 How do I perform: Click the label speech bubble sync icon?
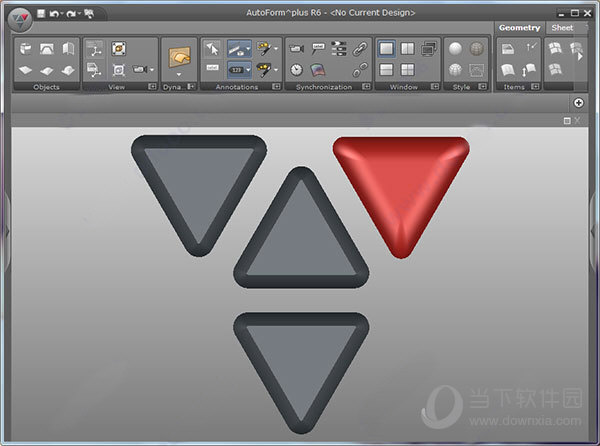[318, 49]
